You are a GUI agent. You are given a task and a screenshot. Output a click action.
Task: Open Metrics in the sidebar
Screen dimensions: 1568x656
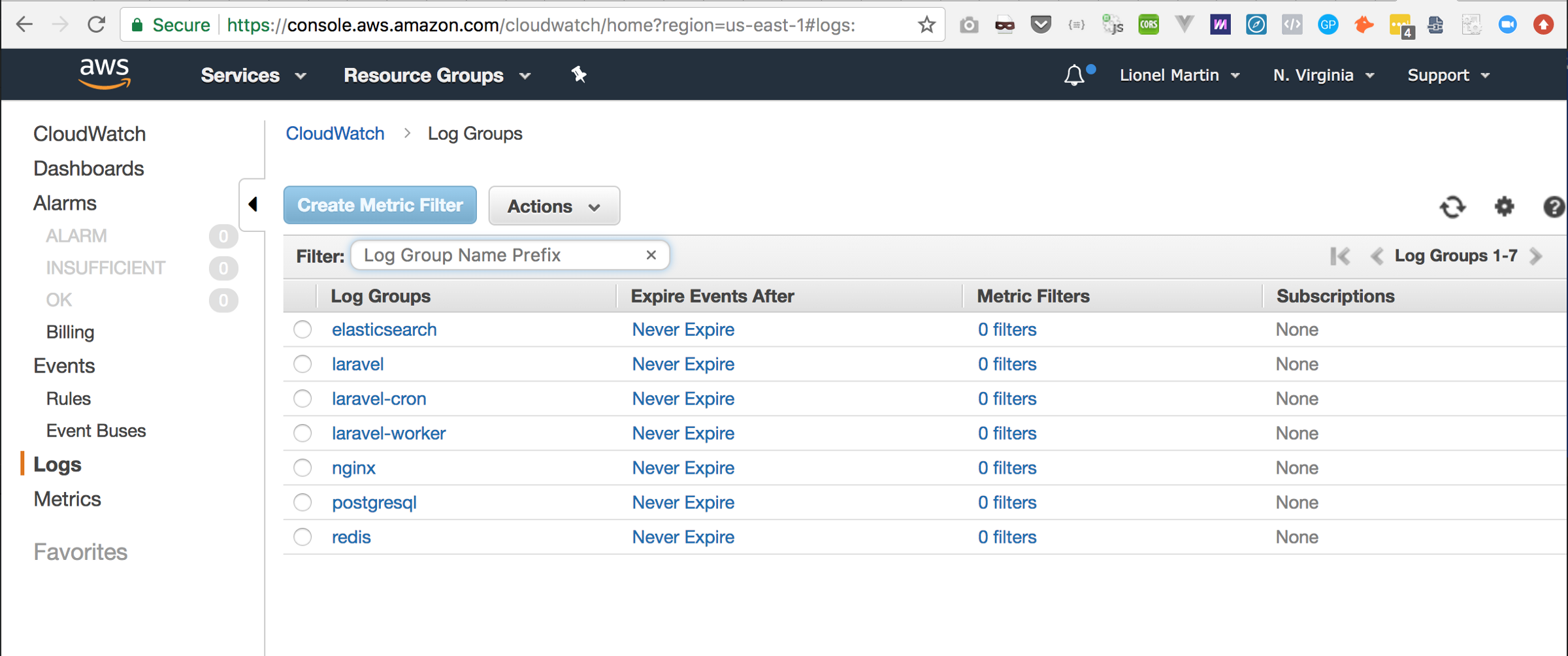(x=67, y=499)
